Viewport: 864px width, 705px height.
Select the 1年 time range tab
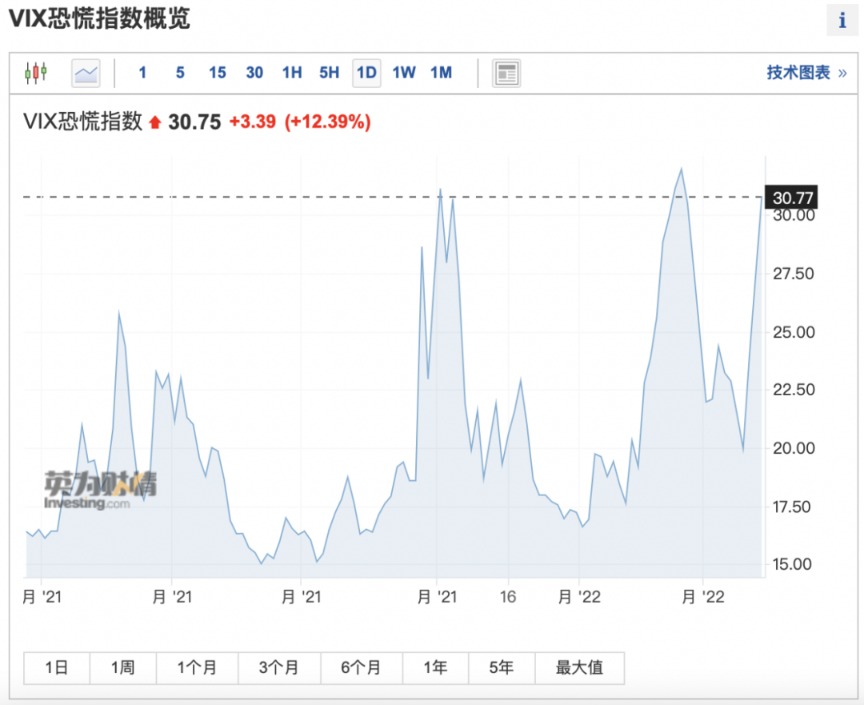pyautogui.click(x=435, y=667)
